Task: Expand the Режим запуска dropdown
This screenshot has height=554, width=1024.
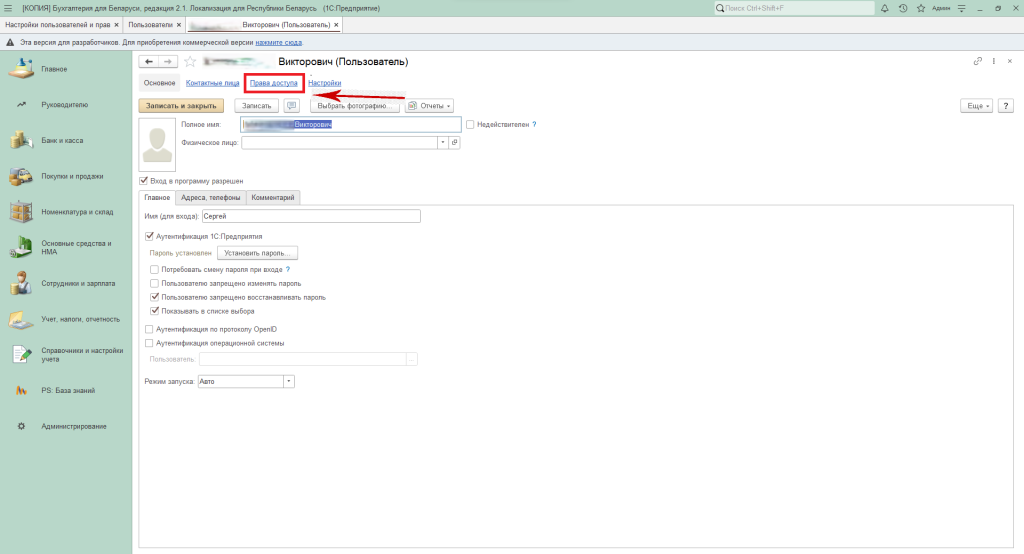Action: click(289, 381)
